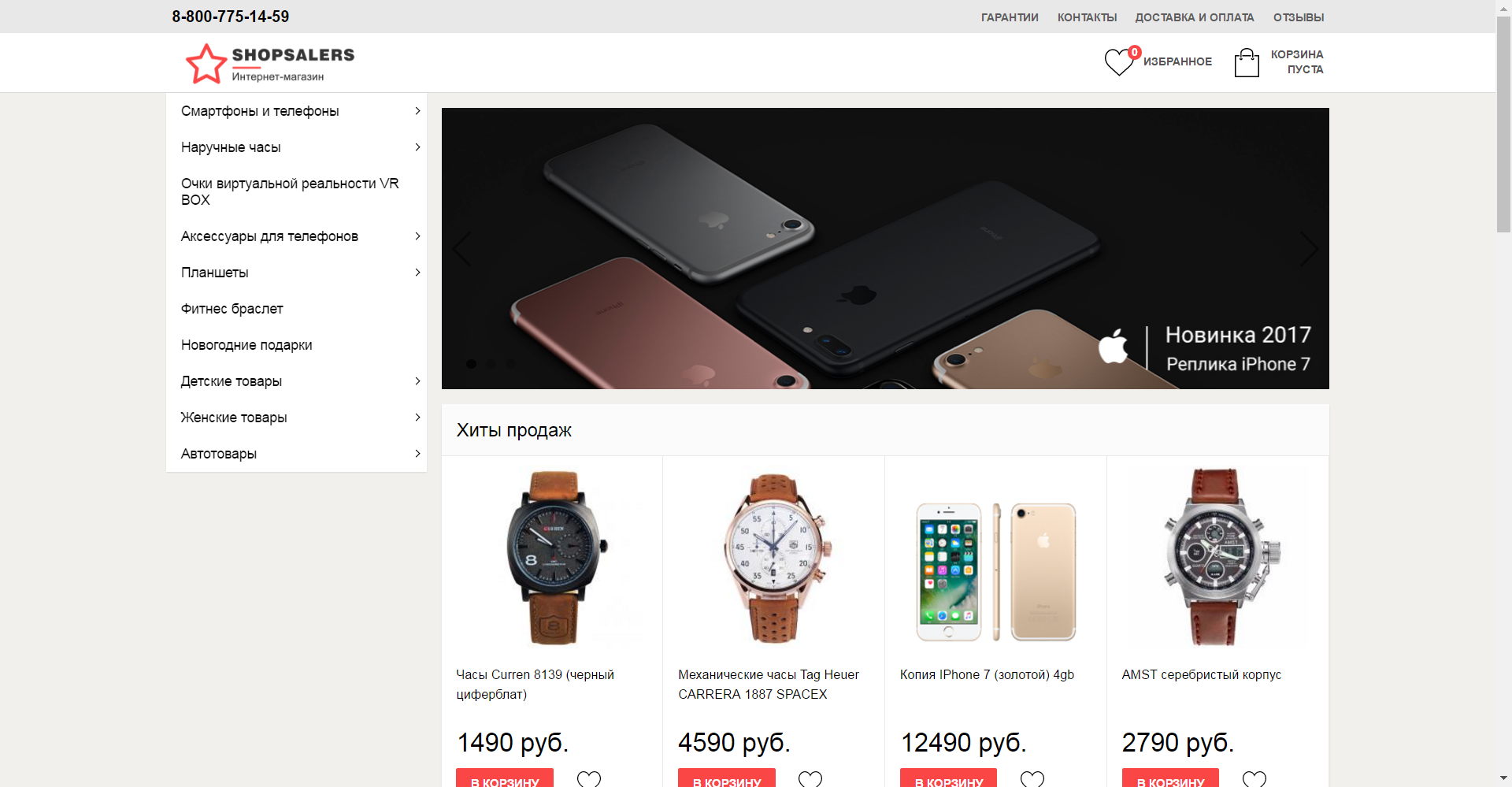This screenshot has width=1512, height=787.
Task: Select the second banner slide dot
Action: pos(491,364)
